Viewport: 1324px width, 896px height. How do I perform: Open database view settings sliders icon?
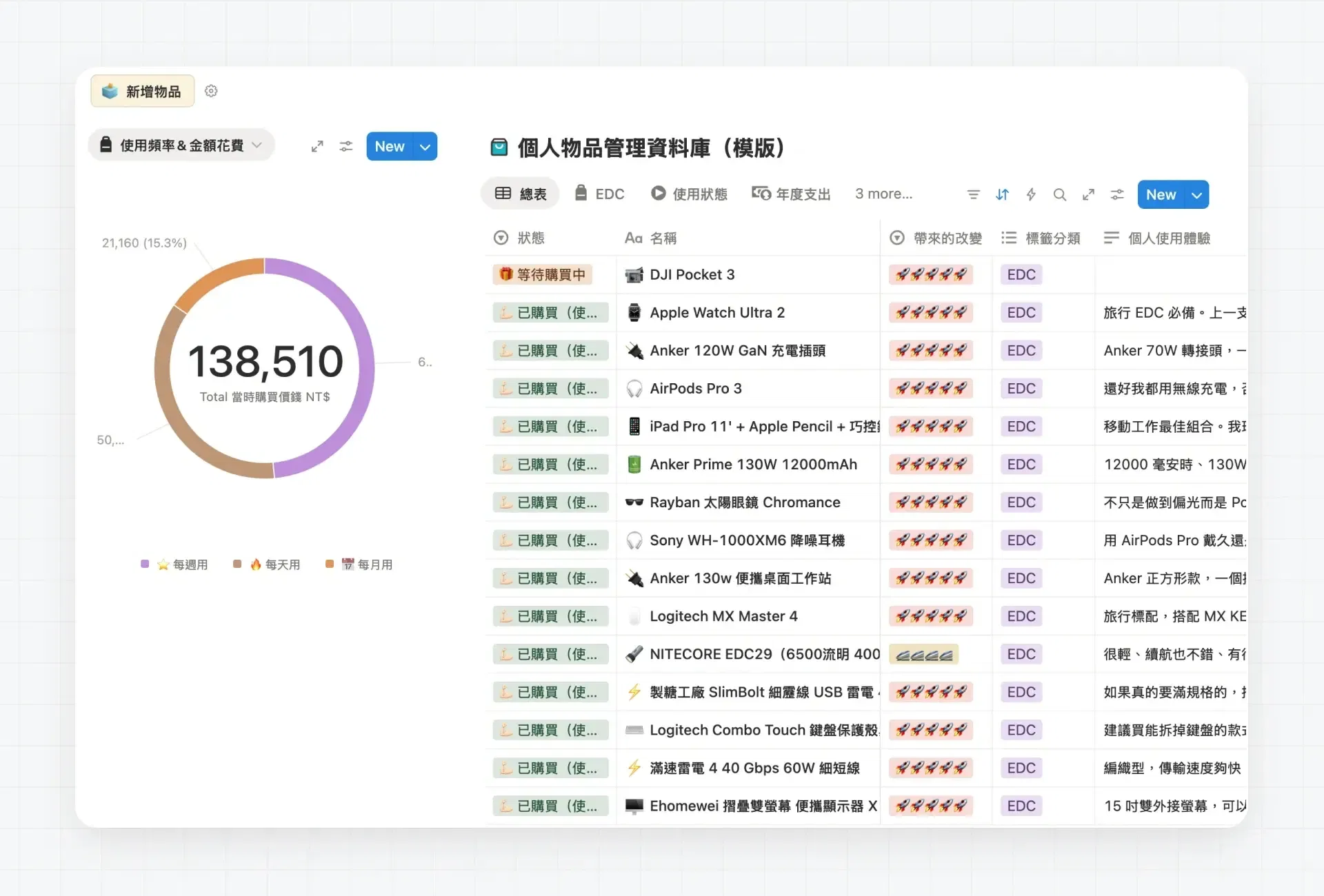coord(1117,194)
